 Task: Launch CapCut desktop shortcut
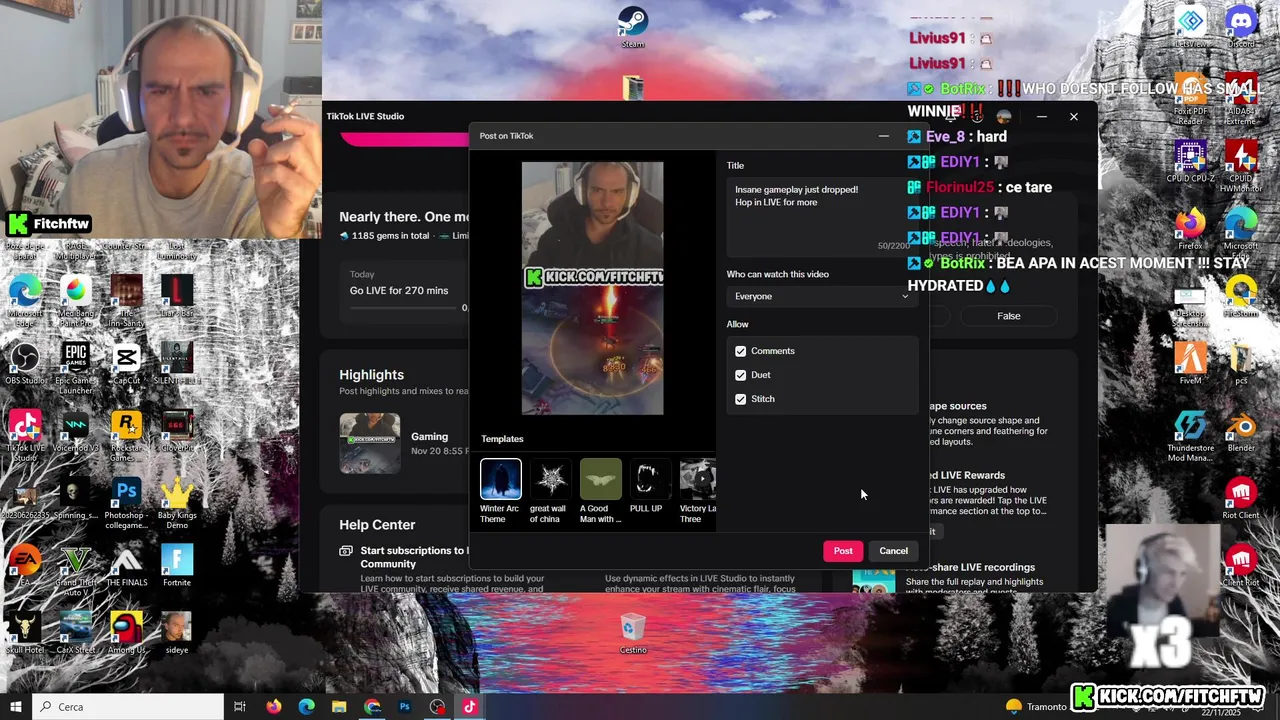point(126,364)
